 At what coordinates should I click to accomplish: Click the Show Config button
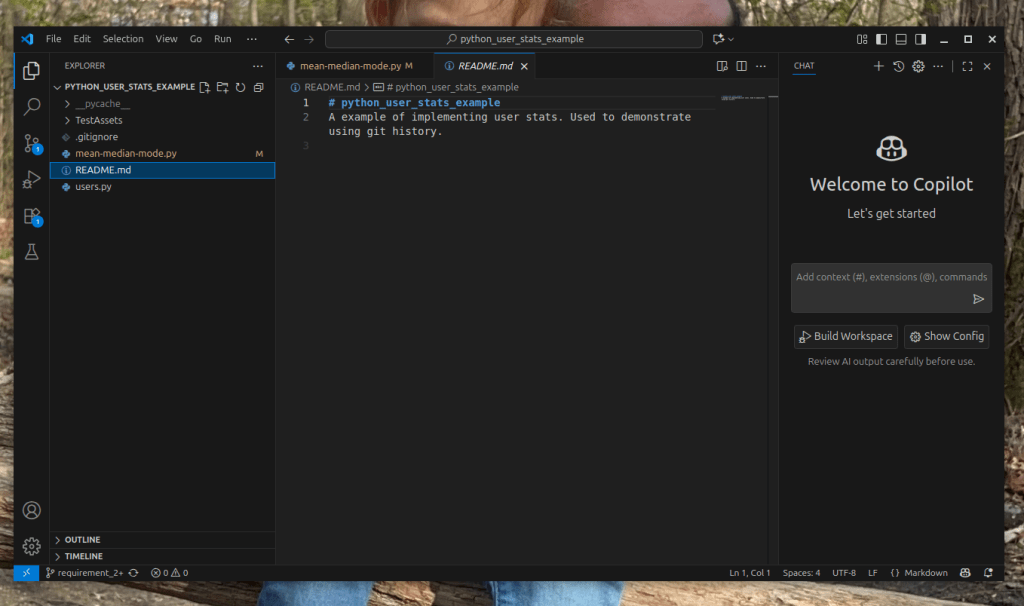(x=946, y=337)
